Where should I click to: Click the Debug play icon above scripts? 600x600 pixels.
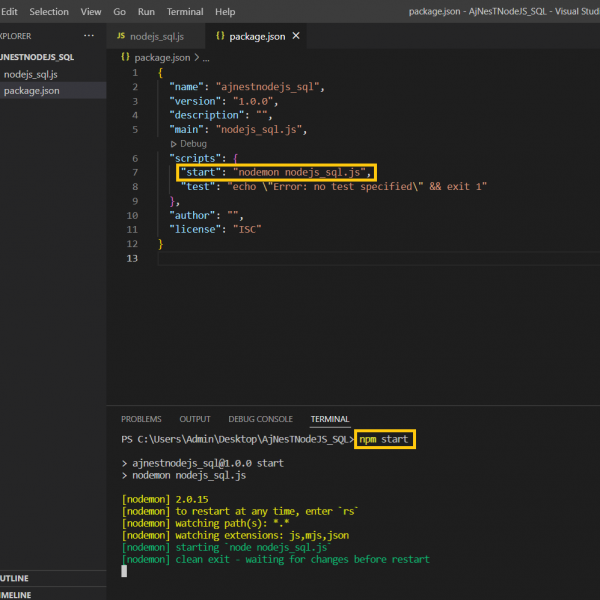pyautogui.click(x=173, y=144)
